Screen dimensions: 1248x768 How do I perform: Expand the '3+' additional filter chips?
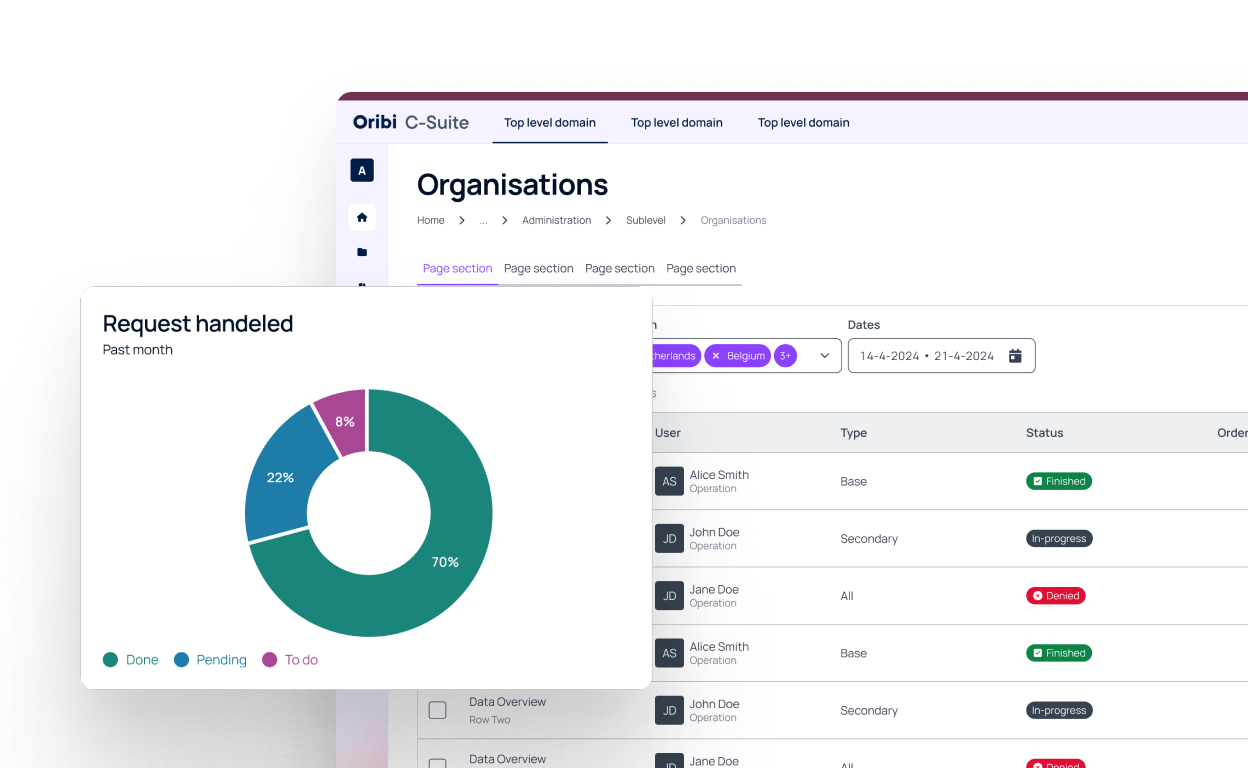click(x=785, y=356)
